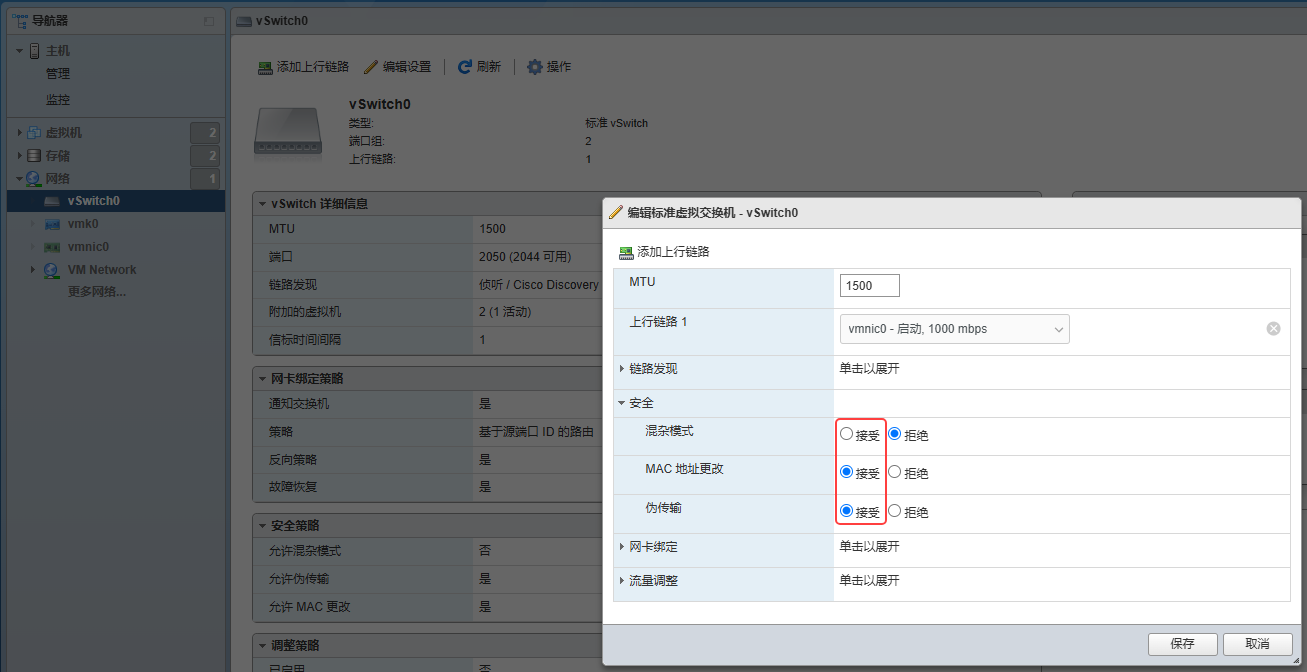
Task: Set 混杂模式 to 拒绝
Action: pyautogui.click(x=895, y=435)
